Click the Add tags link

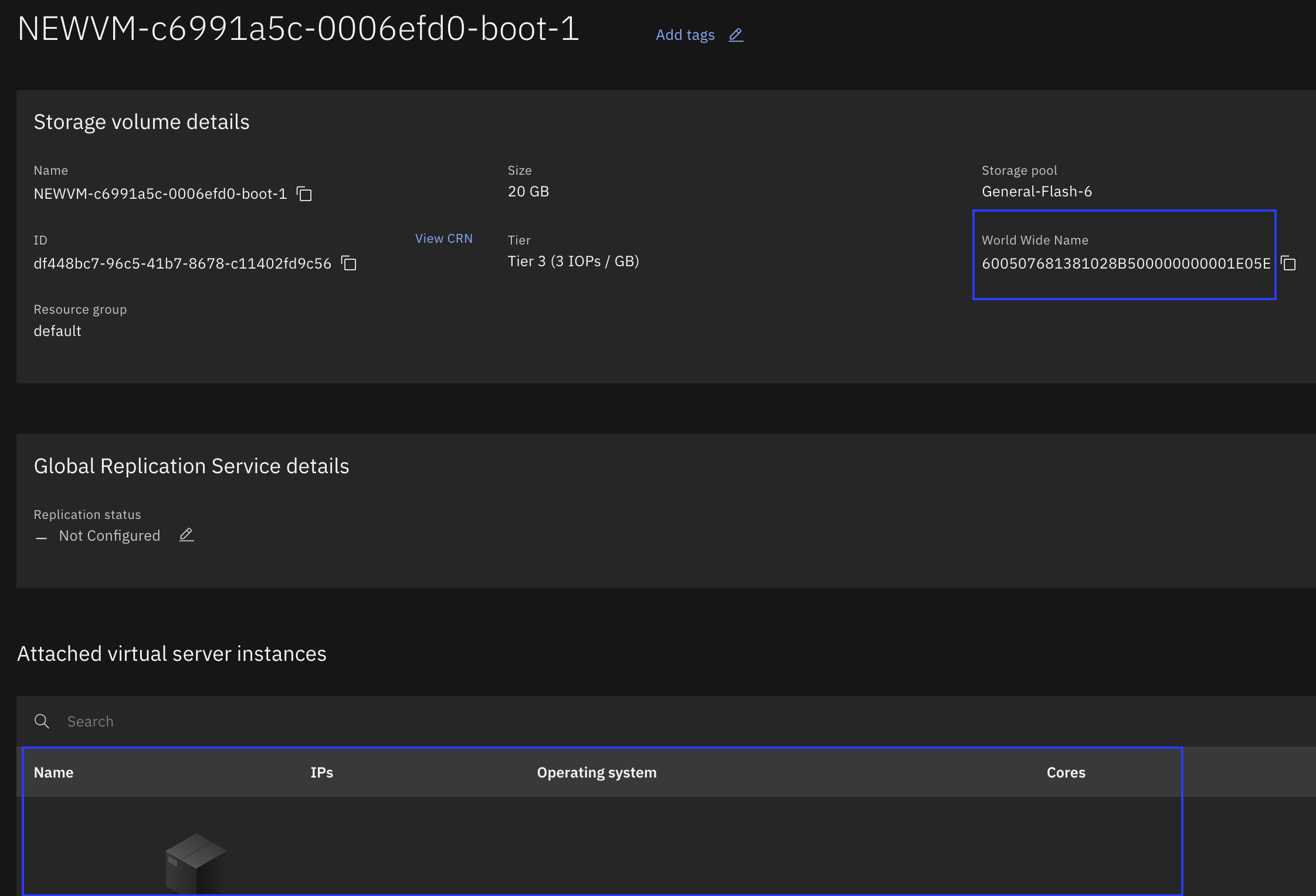coord(685,35)
